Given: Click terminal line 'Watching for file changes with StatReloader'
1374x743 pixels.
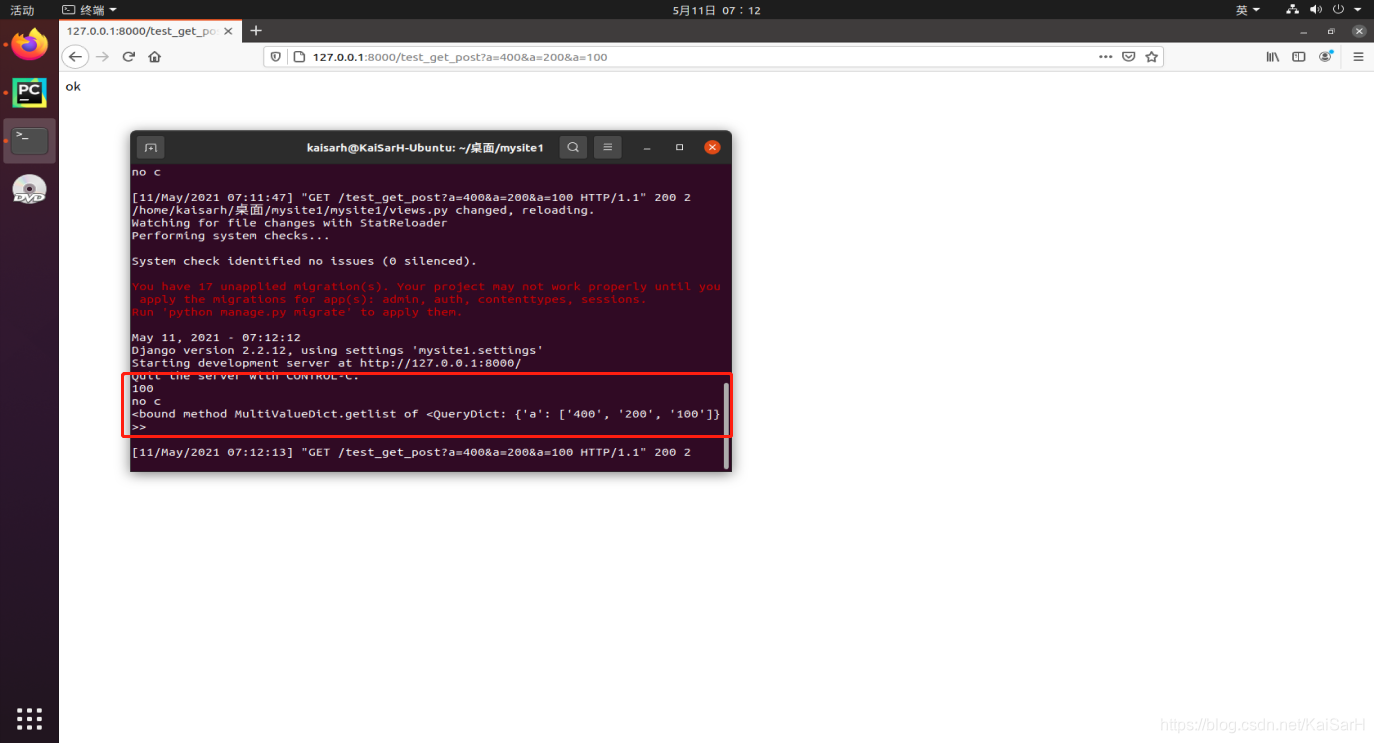Looking at the screenshot, I should (x=289, y=223).
